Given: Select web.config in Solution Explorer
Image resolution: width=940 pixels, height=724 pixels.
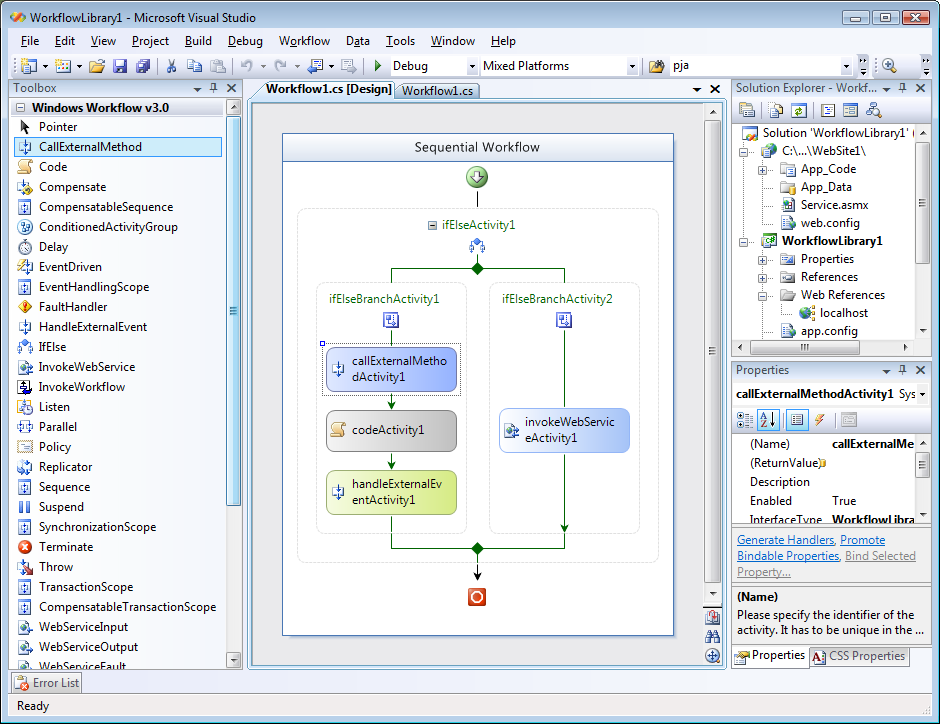Looking at the screenshot, I should click(830, 223).
